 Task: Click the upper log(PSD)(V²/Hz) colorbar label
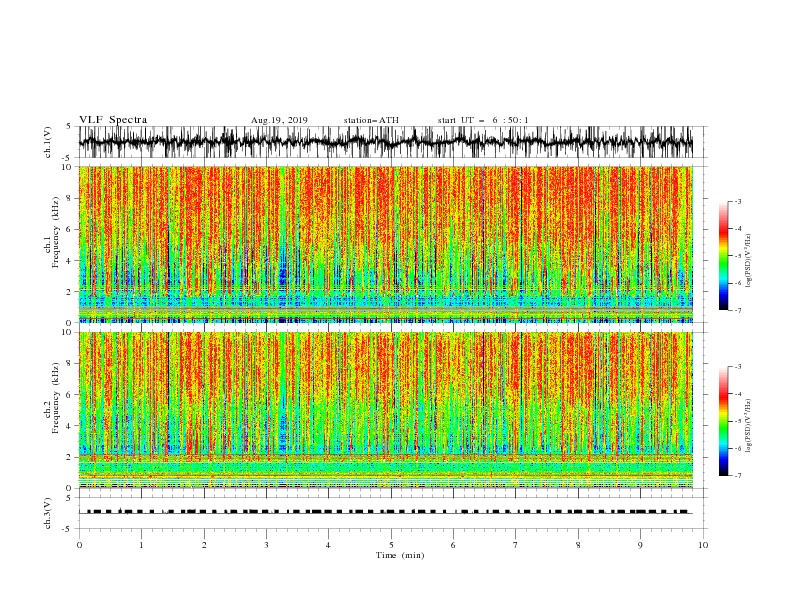click(749, 261)
